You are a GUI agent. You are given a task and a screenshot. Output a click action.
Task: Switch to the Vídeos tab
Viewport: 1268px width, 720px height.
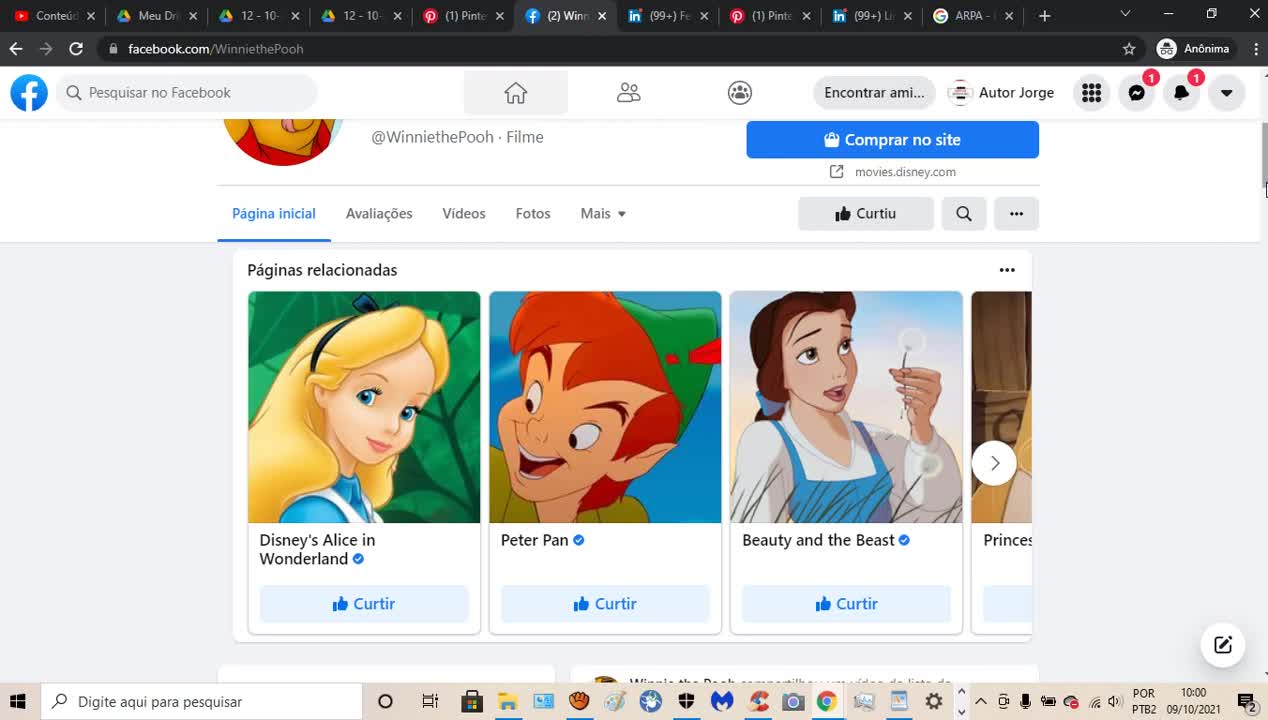pos(464,213)
